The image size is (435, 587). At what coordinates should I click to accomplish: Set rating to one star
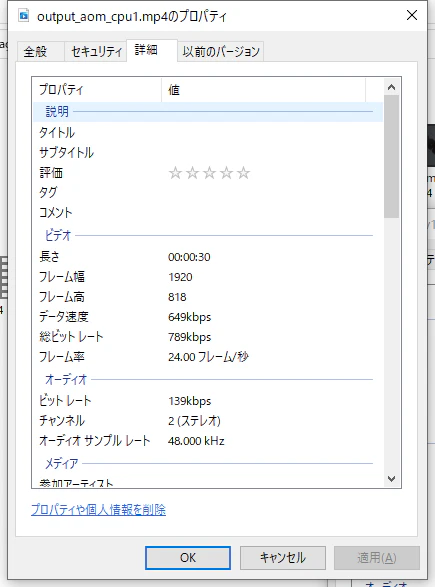click(x=175, y=173)
